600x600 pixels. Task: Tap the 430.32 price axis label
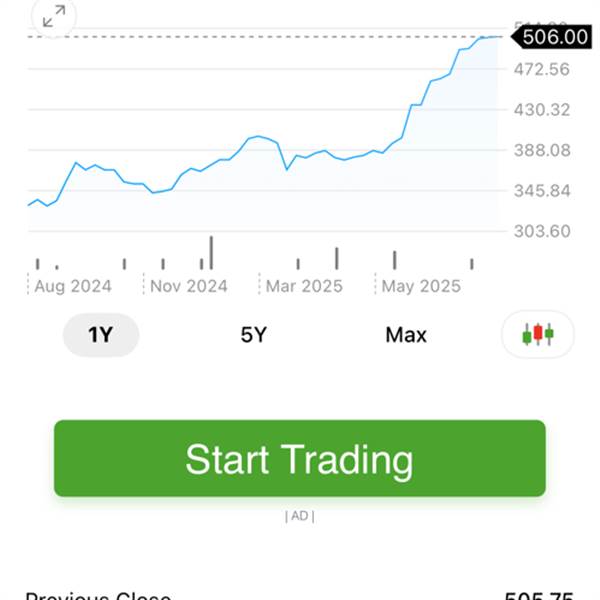click(x=542, y=110)
